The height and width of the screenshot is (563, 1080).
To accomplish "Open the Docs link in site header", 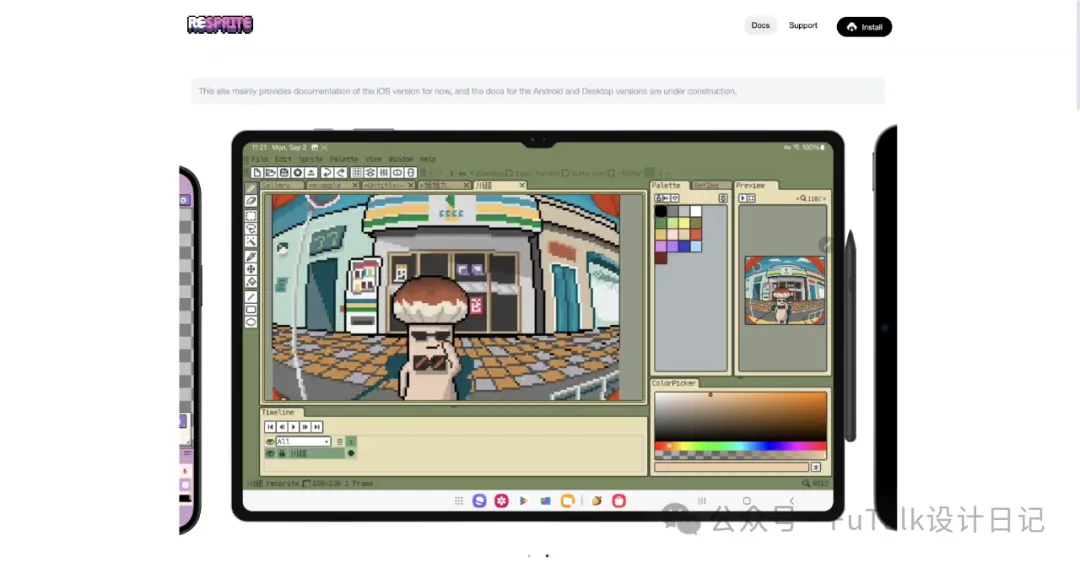I will click(760, 25).
